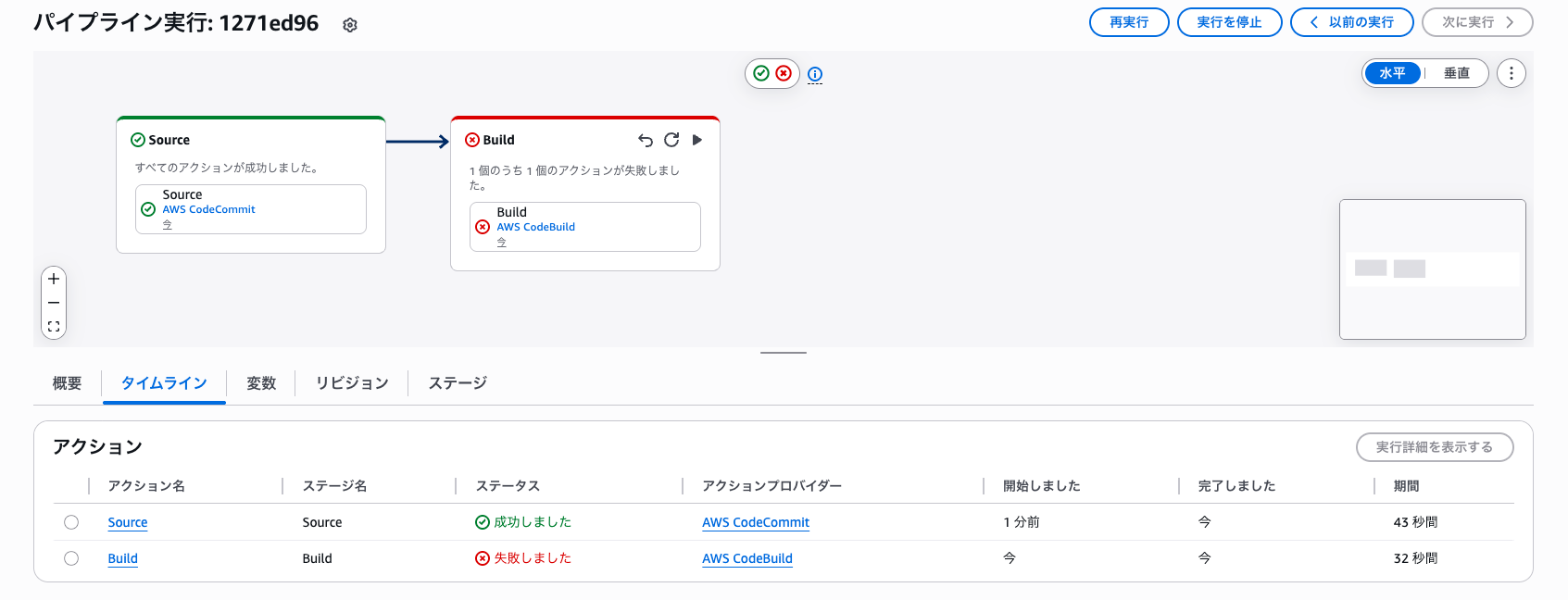Open the タイムライン tab

(164, 383)
